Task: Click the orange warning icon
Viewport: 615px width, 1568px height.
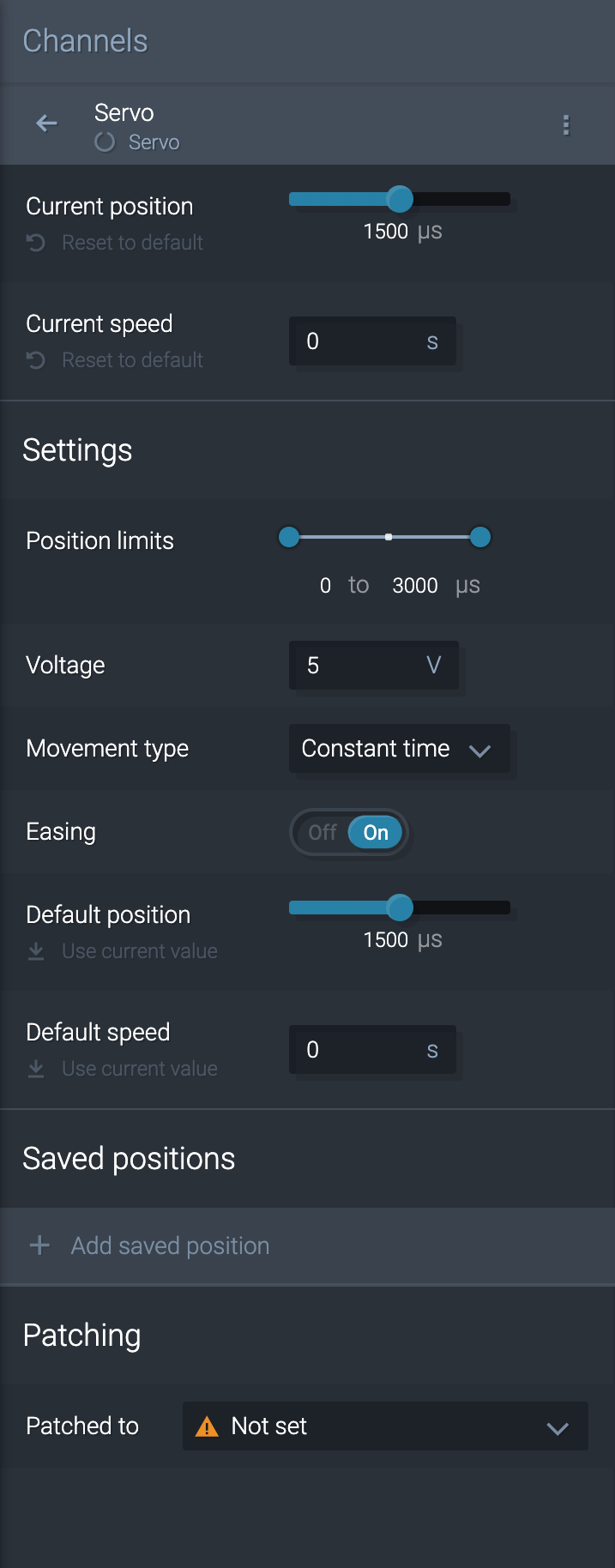Action: click(x=207, y=1426)
